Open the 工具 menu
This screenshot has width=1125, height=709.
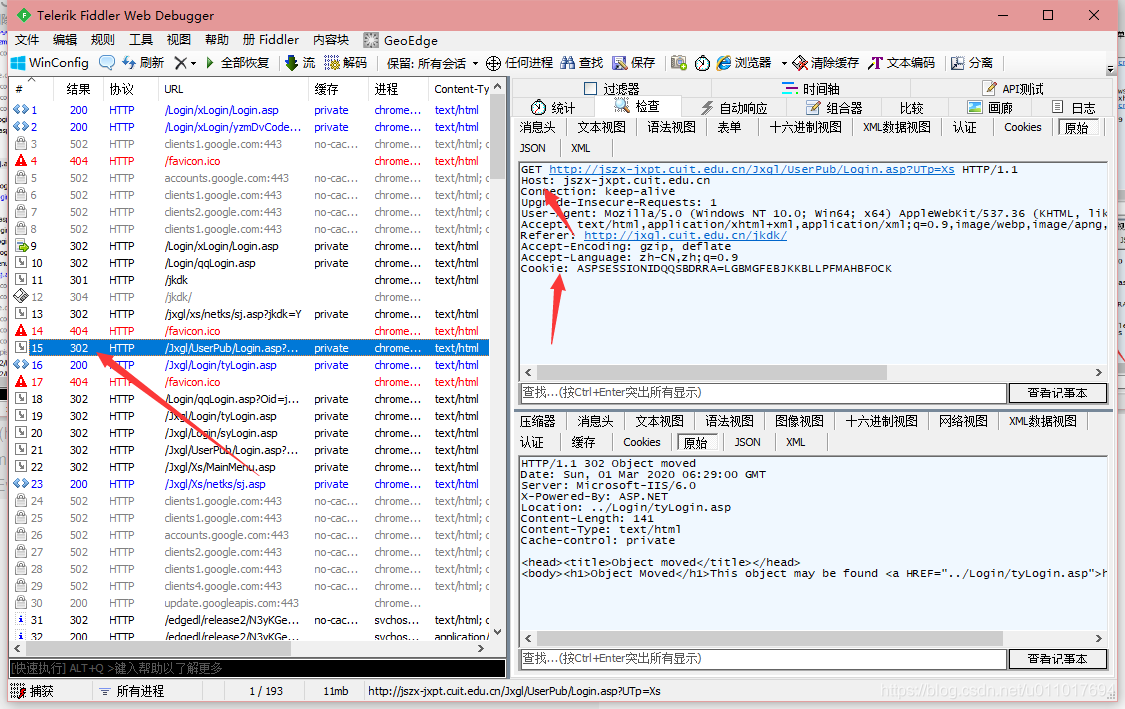click(x=141, y=39)
